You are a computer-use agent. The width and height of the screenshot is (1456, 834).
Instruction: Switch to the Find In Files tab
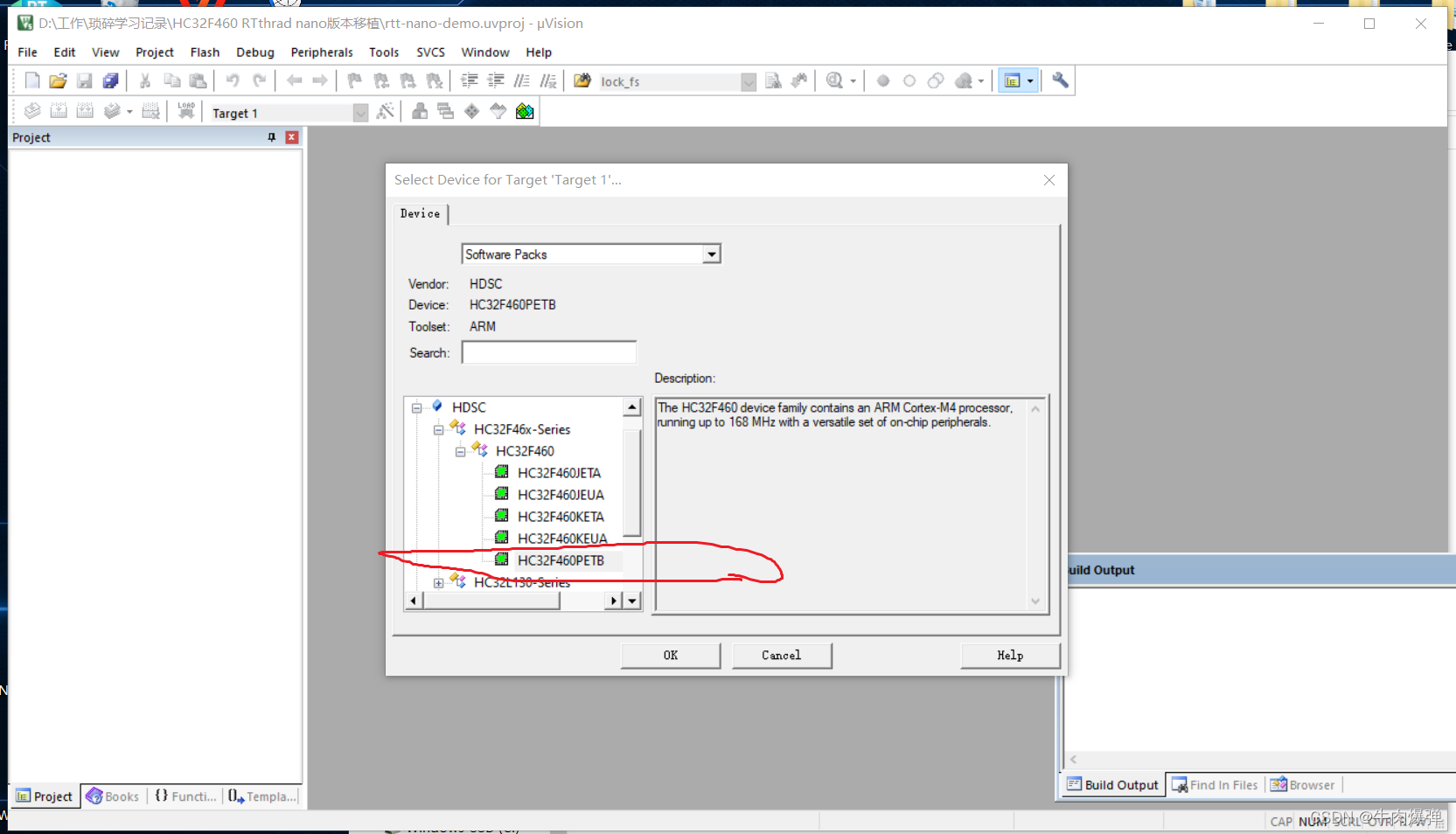[x=1215, y=785]
